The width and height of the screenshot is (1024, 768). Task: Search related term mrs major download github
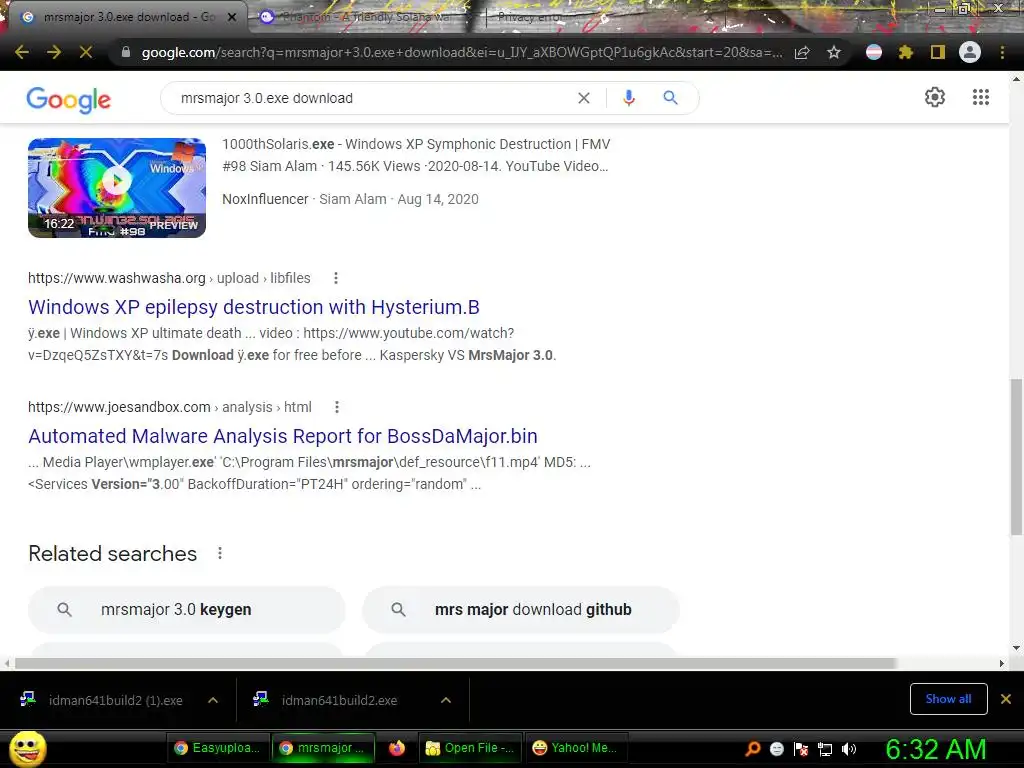coord(520,609)
